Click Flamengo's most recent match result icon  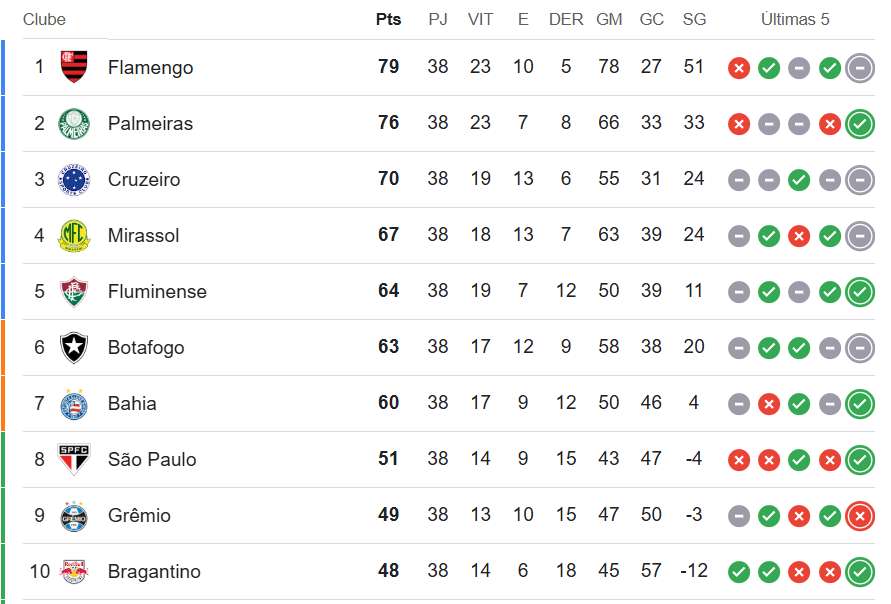859,68
